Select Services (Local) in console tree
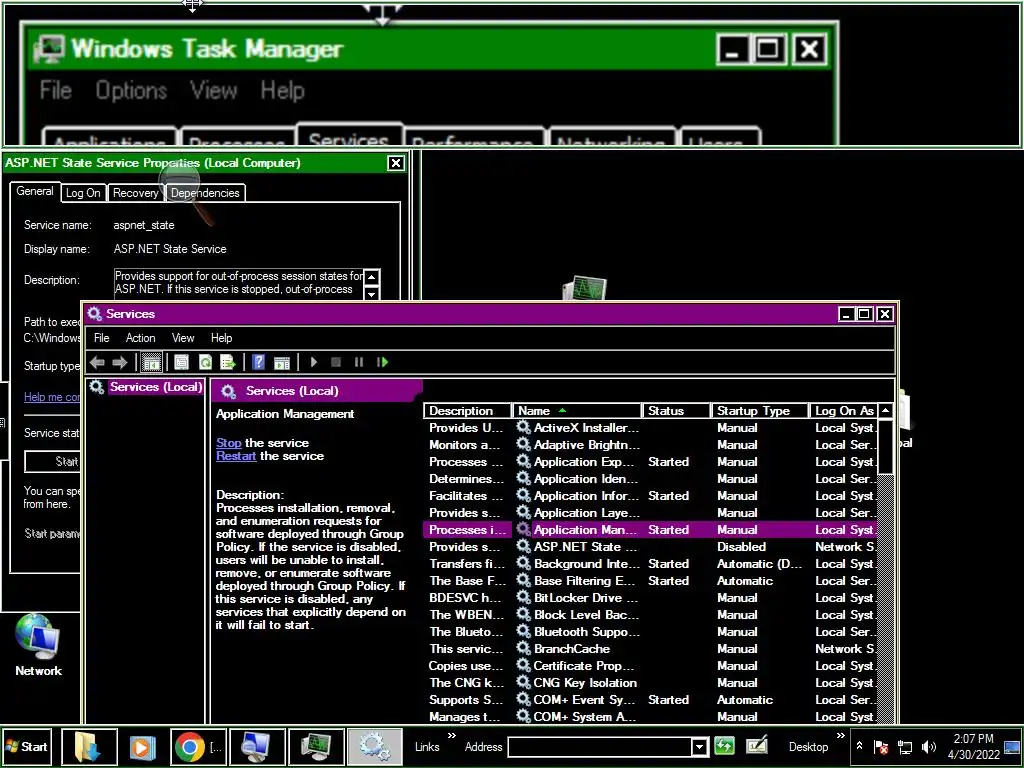This screenshot has height=768, width=1024. coord(155,387)
